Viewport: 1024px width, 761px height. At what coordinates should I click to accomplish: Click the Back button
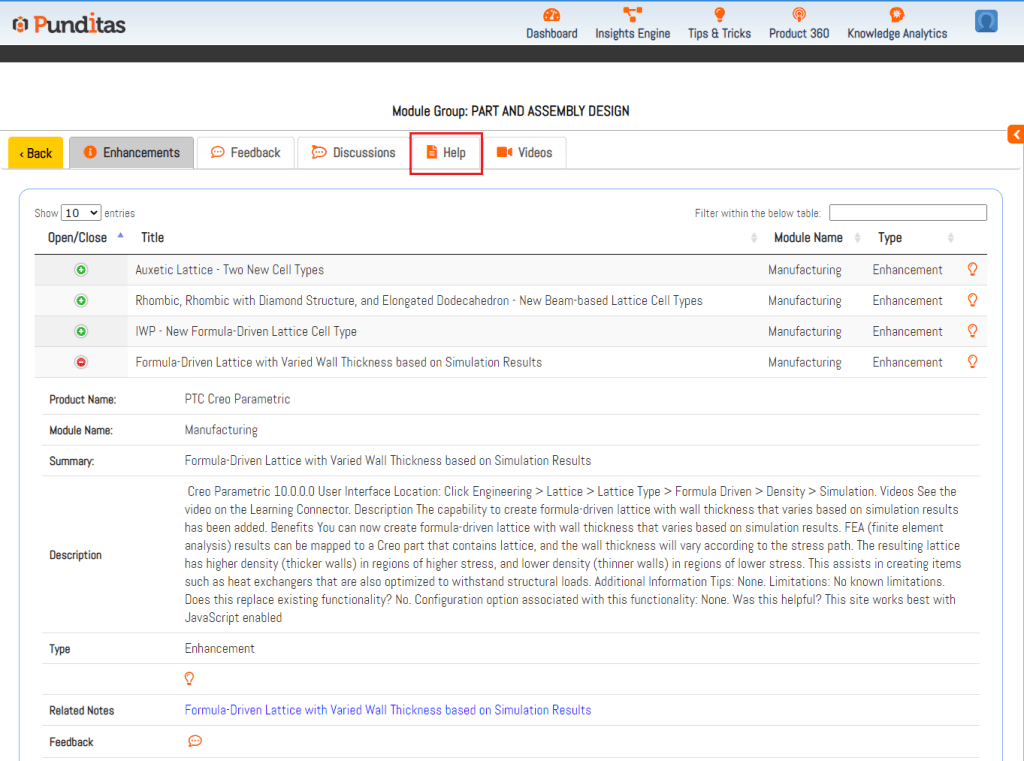click(36, 153)
